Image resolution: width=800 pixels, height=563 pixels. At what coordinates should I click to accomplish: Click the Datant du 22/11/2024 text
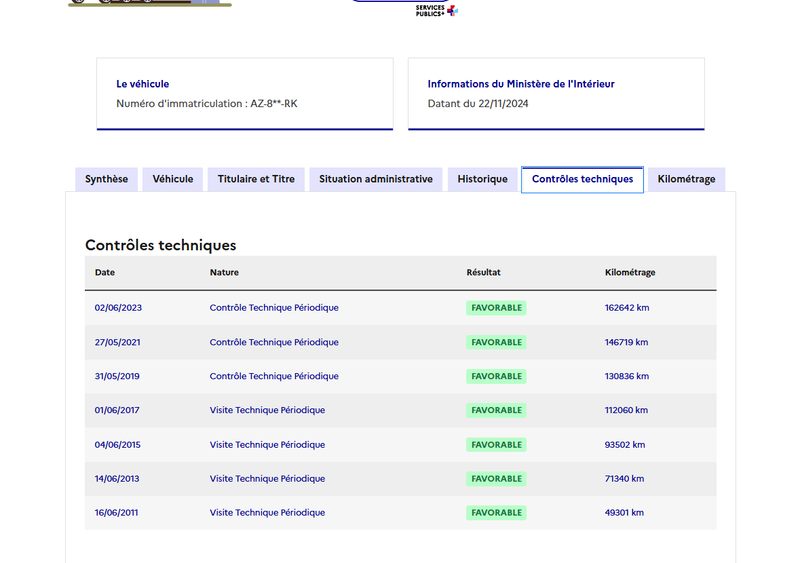478,104
